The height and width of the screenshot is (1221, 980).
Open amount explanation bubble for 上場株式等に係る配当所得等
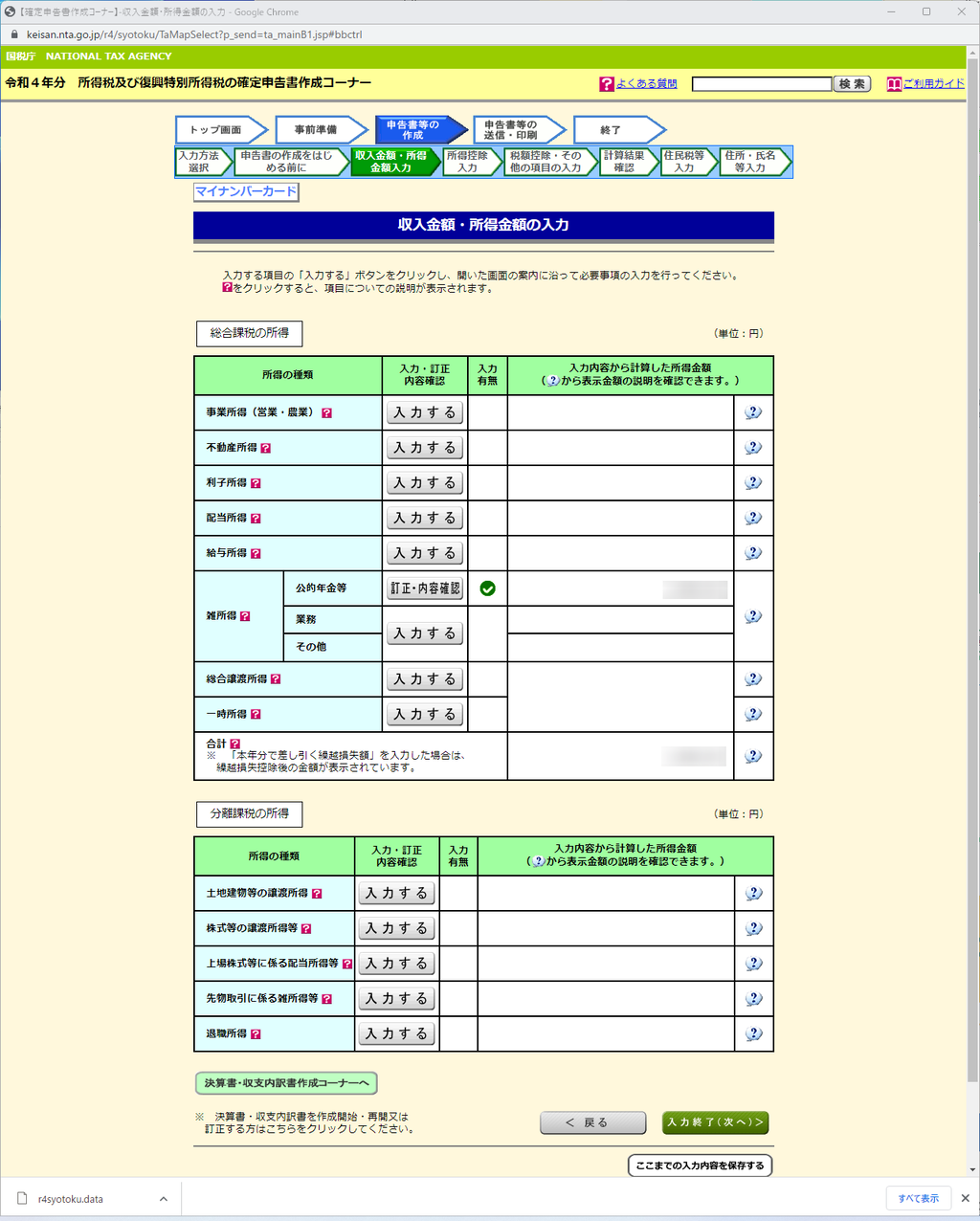click(x=753, y=964)
